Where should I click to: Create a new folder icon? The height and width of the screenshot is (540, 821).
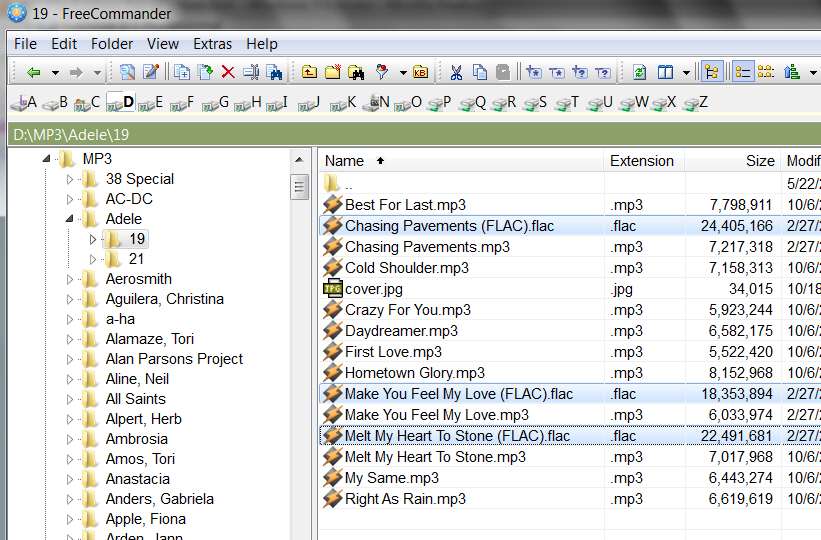[x=333, y=72]
